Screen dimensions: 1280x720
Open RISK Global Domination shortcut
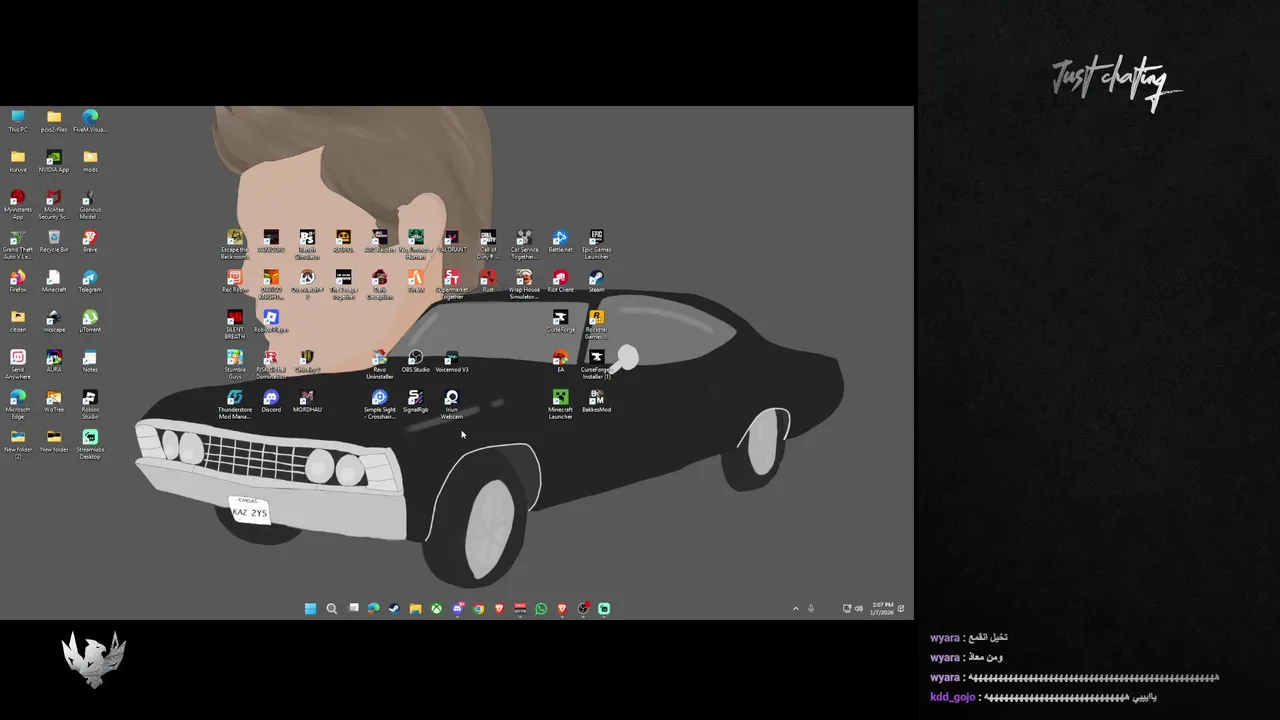click(271, 365)
